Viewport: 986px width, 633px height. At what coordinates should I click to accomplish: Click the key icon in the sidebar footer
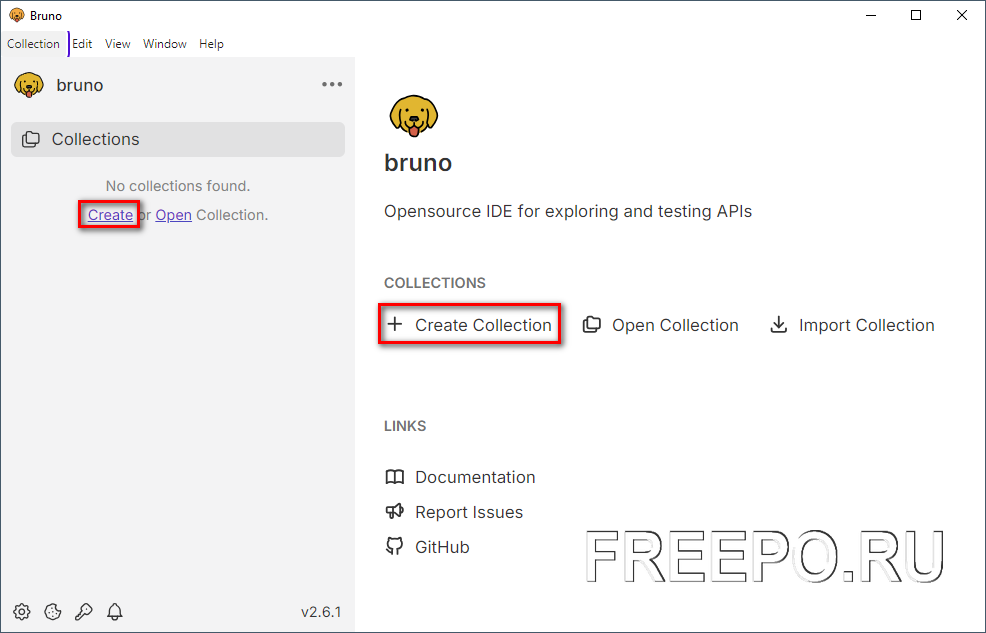click(x=84, y=612)
